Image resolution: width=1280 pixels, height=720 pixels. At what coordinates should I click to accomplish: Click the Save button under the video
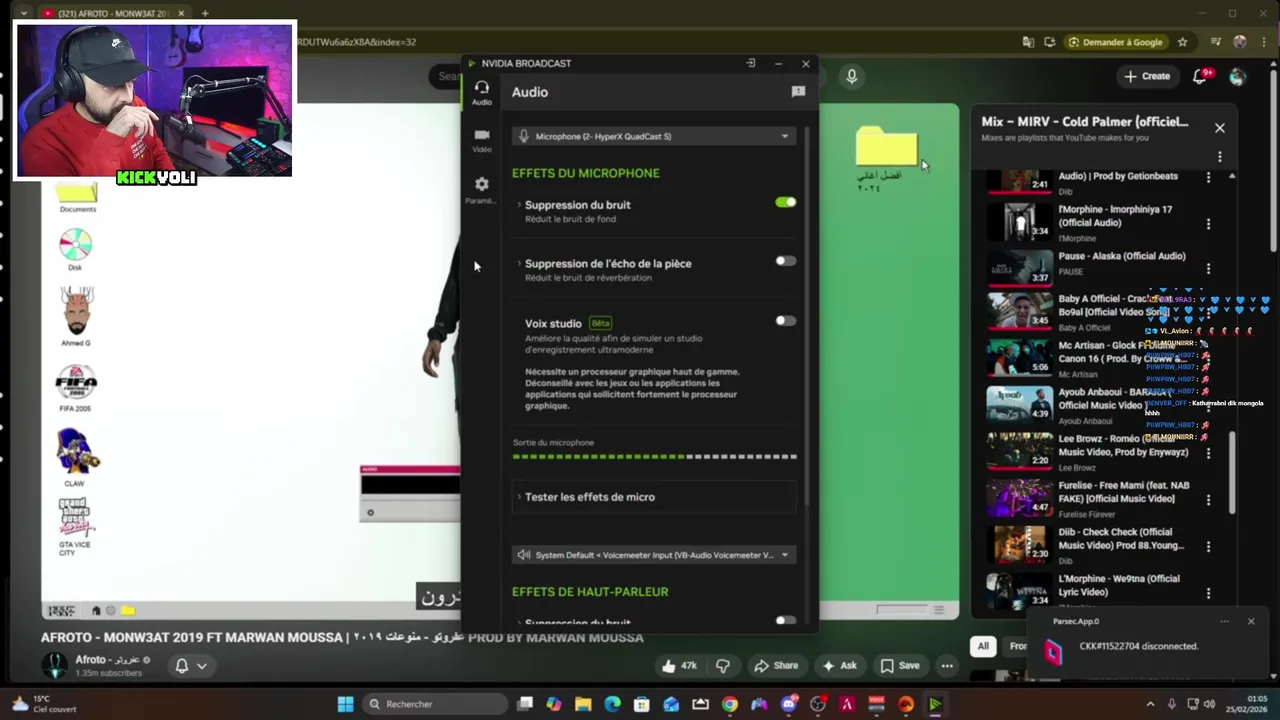click(x=900, y=665)
